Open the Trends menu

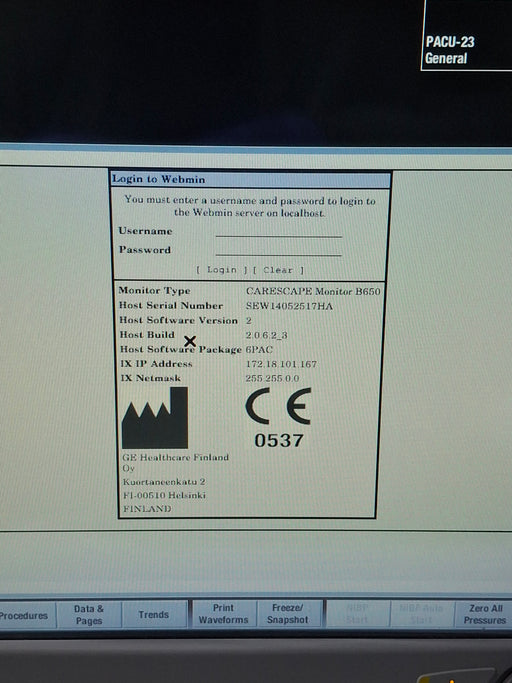click(154, 615)
